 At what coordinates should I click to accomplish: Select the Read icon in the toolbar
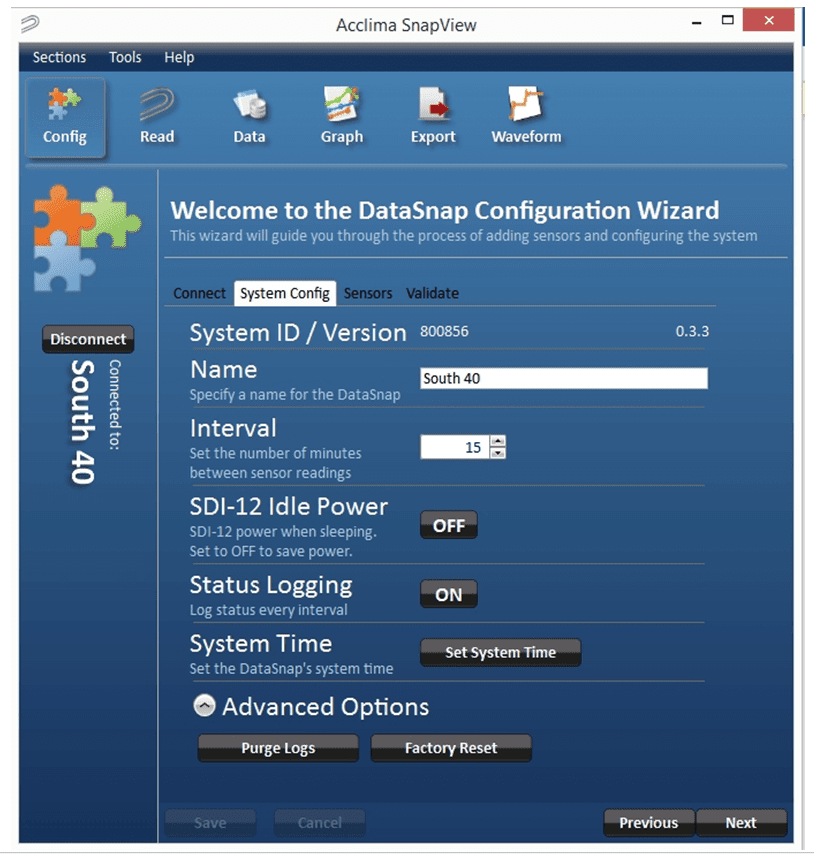(156, 115)
